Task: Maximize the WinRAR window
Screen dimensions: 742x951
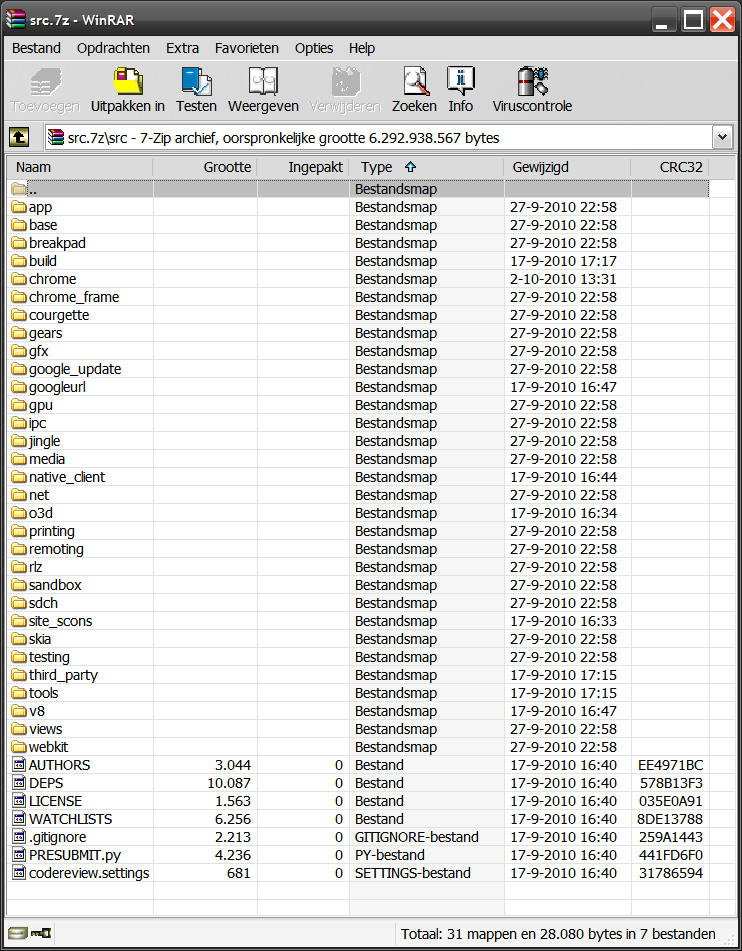Action: click(x=693, y=19)
